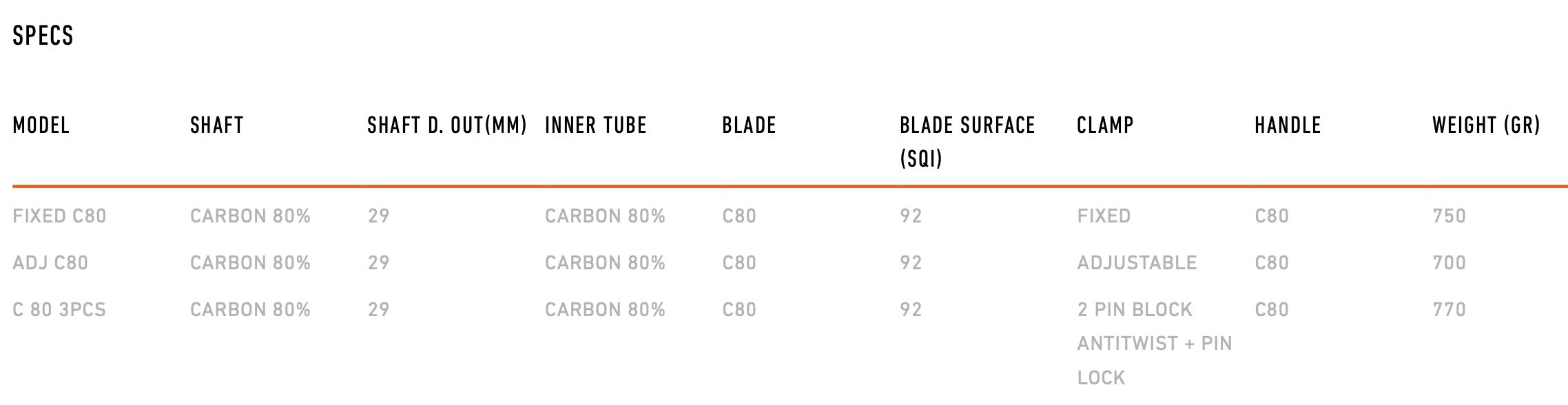Click the BLADE SURFACE (SQI) header

[967, 141]
